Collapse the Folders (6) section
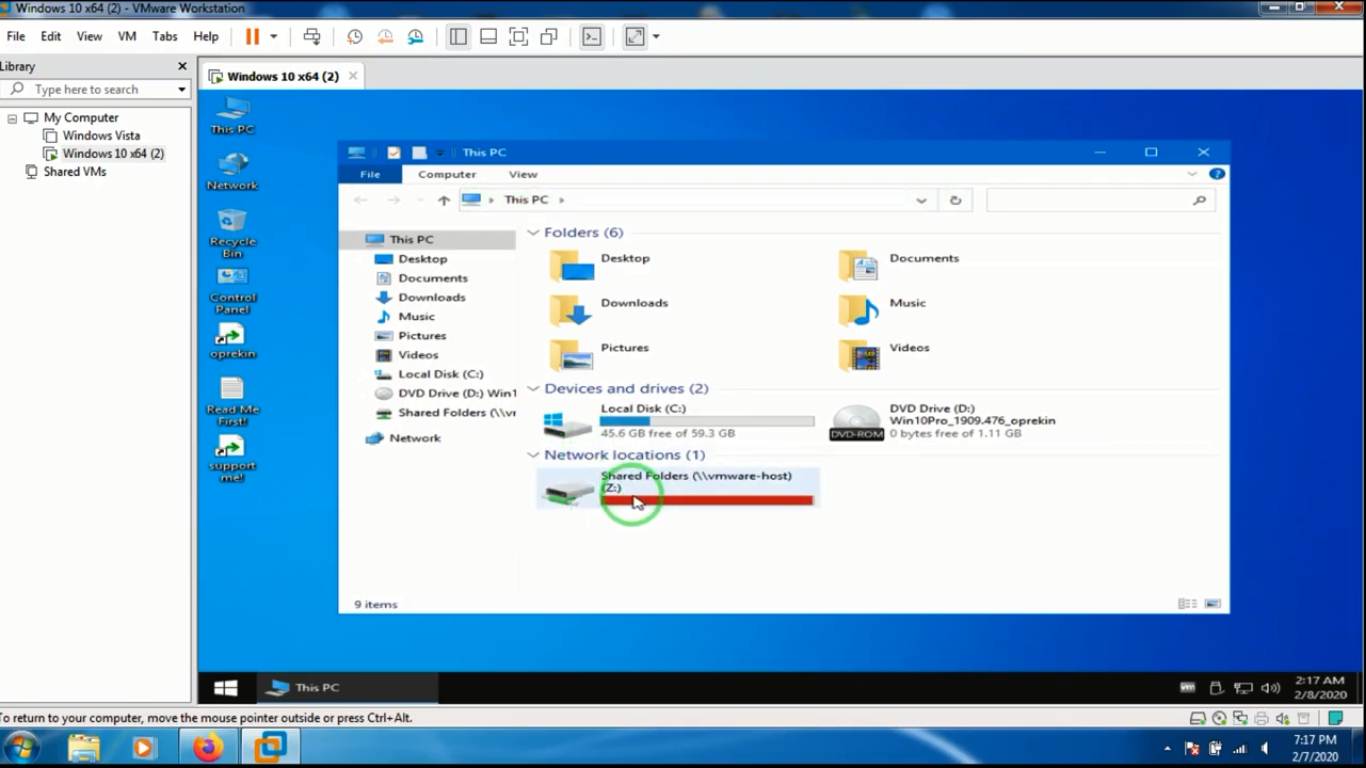The height and width of the screenshot is (768, 1366). (533, 233)
